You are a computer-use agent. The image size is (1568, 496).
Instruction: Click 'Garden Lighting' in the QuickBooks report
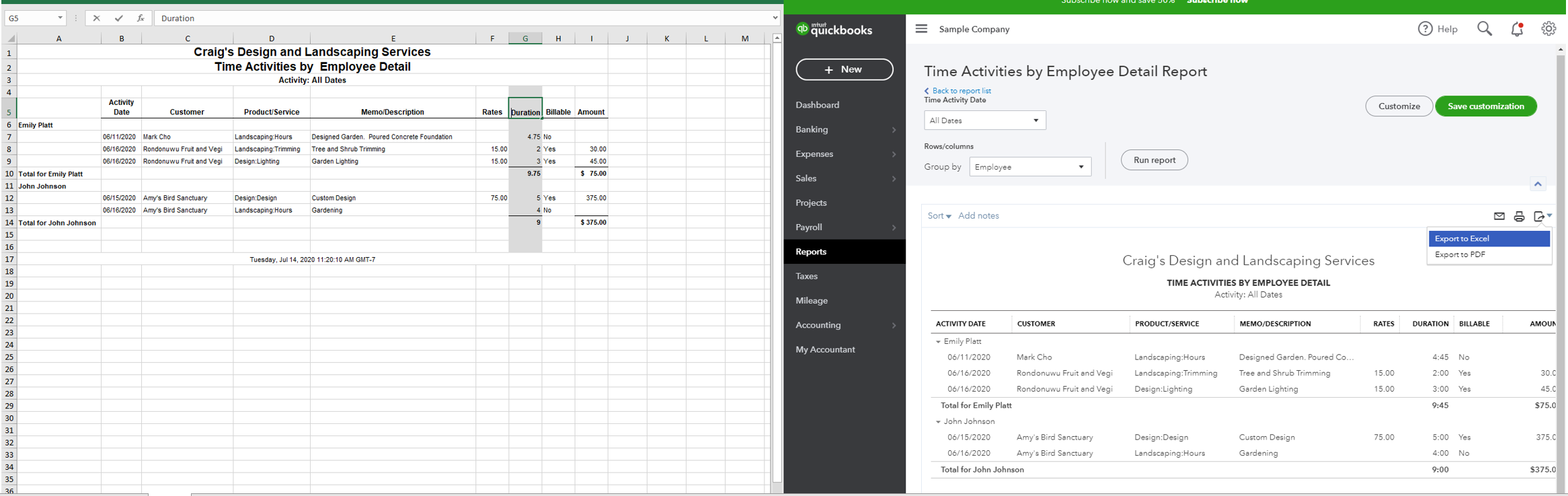pos(1268,389)
